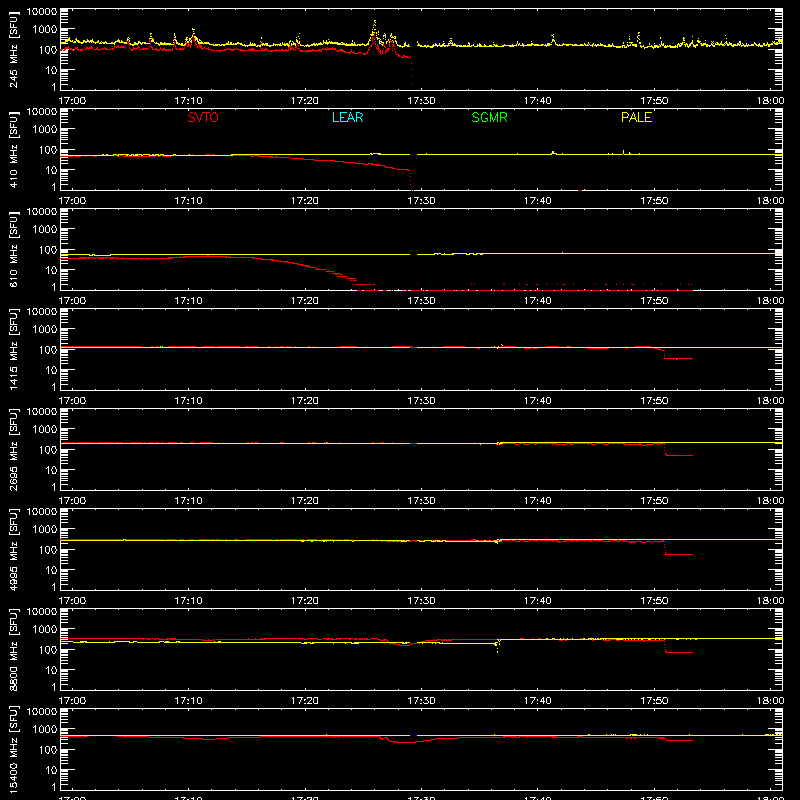Click the yellow PALE station label
The width and height of the screenshot is (800, 800).
(636, 117)
